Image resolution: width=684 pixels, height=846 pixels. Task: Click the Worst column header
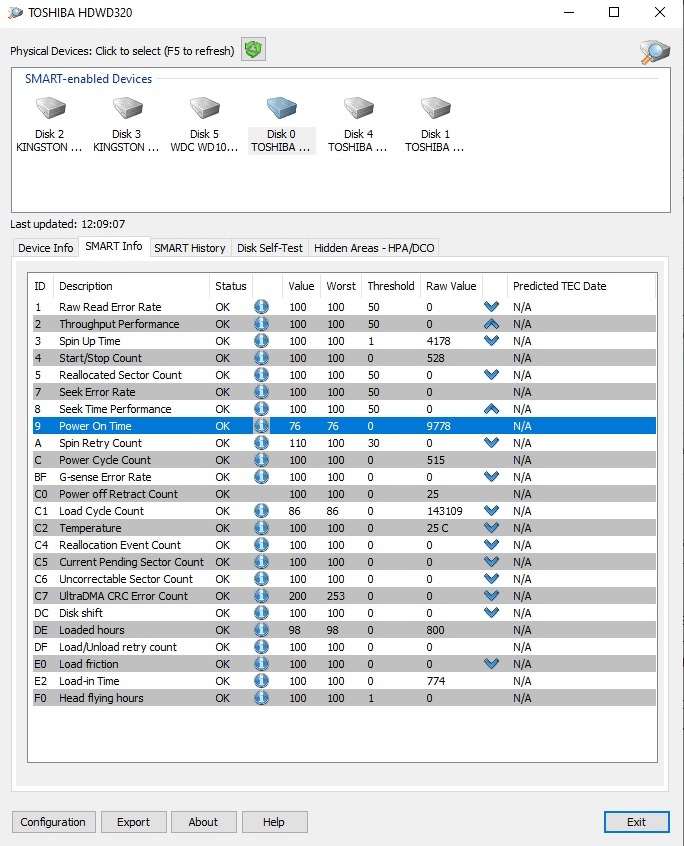tap(341, 286)
